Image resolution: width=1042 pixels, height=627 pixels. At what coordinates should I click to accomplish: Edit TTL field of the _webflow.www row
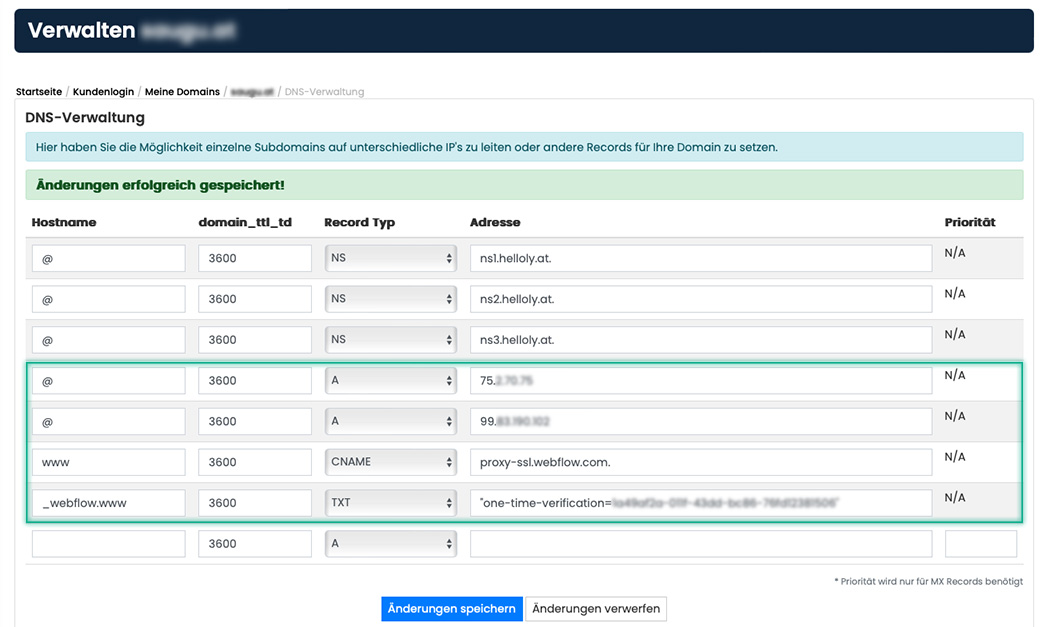pyautogui.click(x=255, y=503)
